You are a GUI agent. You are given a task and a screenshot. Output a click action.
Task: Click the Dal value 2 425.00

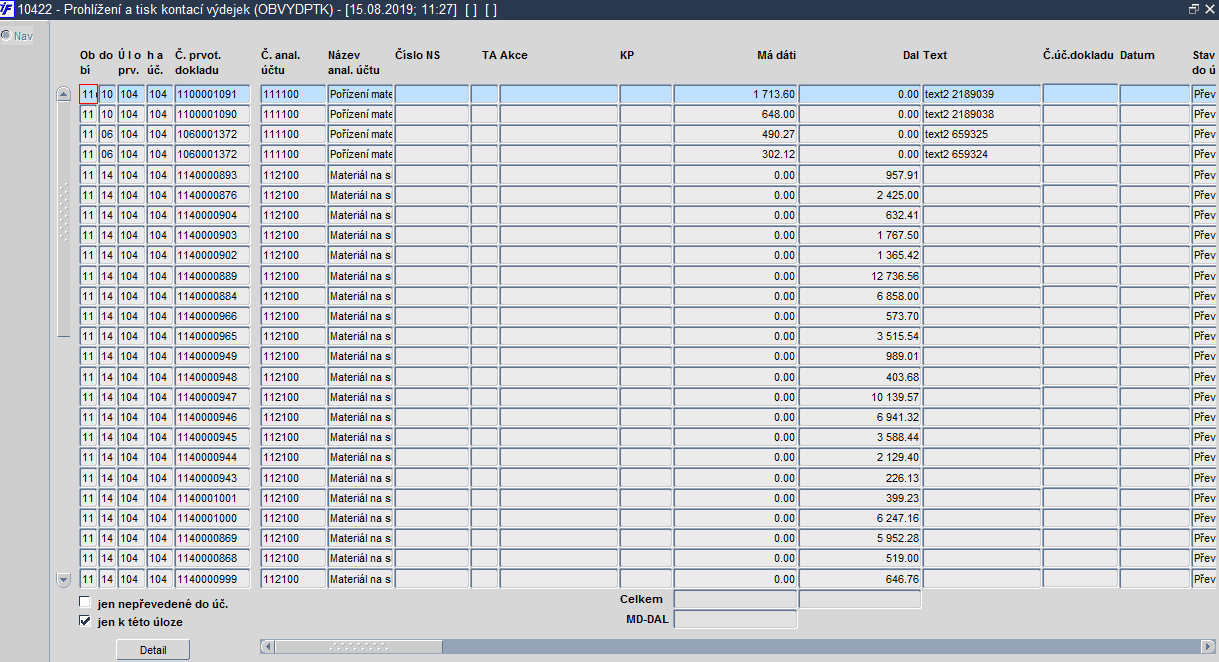click(x=860, y=195)
